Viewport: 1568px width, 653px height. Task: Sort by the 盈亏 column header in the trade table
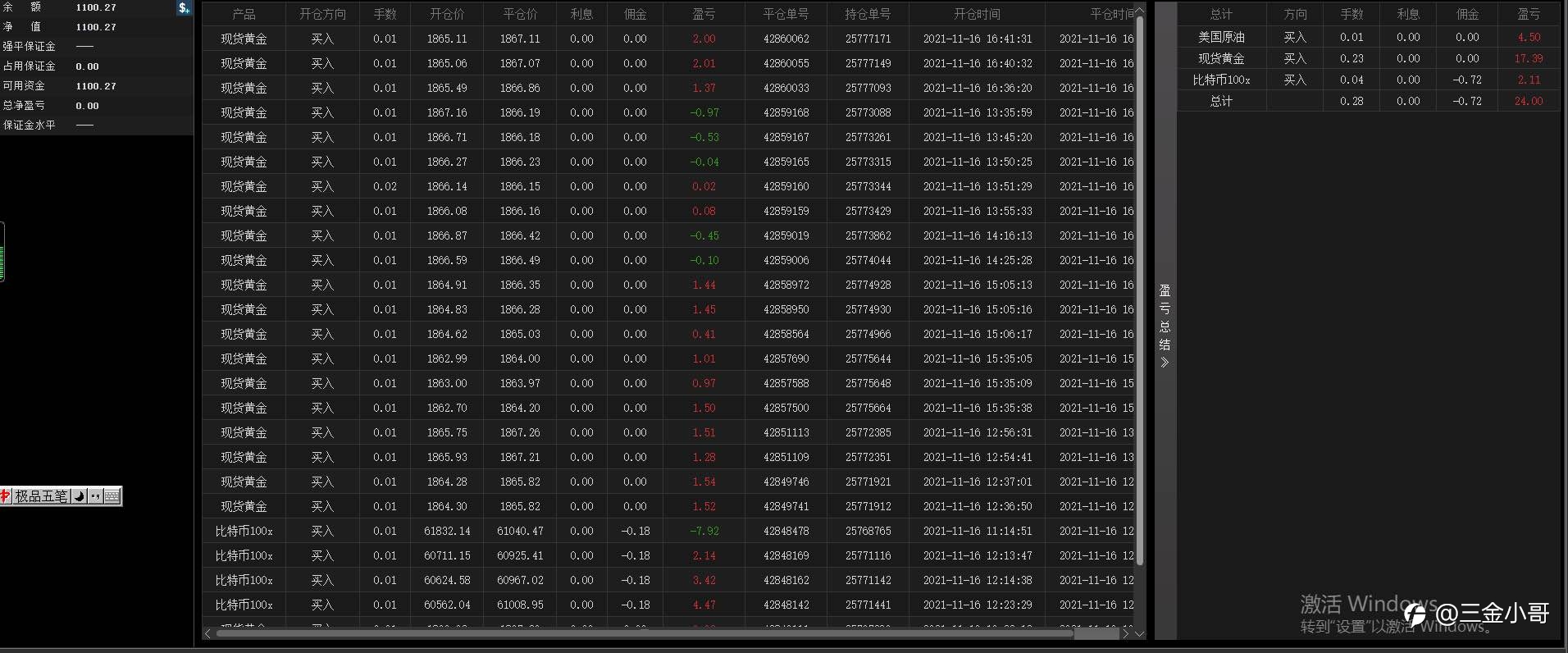[704, 14]
